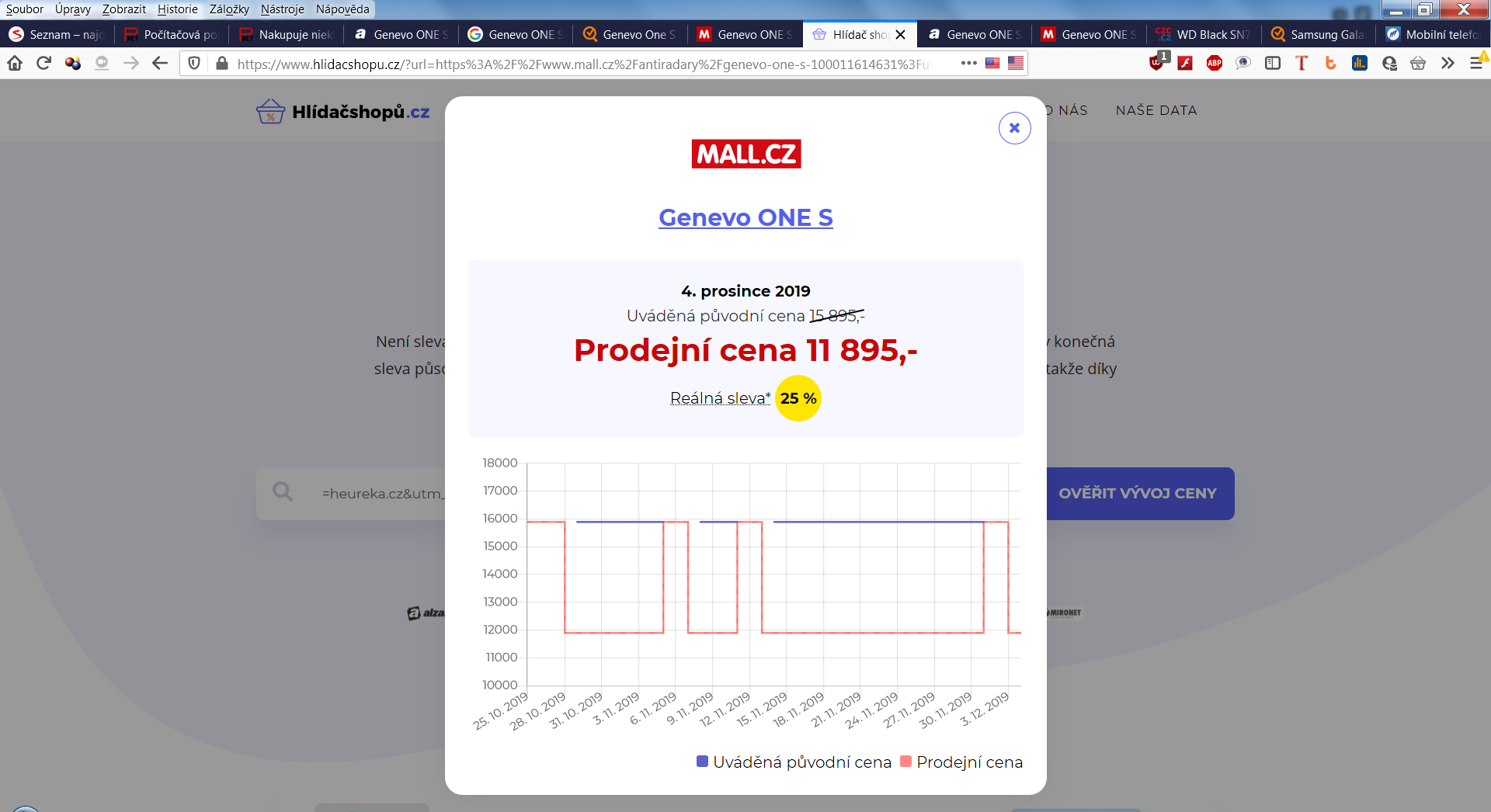The width and height of the screenshot is (1491, 812).
Task: Open the Genevo ONE S product link
Action: [x=745, y=217]
